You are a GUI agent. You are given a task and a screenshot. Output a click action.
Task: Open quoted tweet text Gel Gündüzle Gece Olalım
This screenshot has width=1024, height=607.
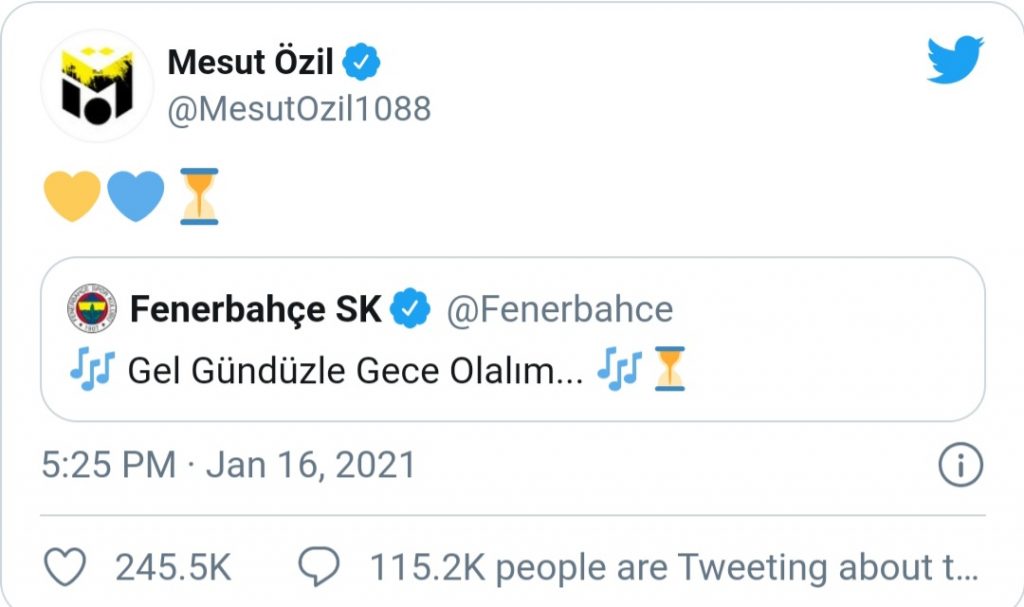355,370
